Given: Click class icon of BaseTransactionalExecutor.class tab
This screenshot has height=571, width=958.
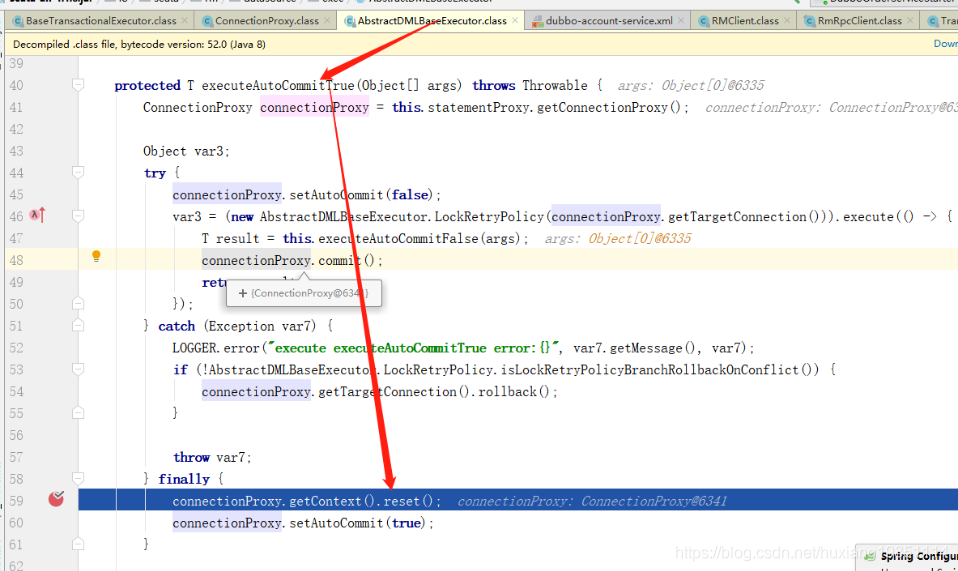Looking at the screenshot, I should click(18, 21).
